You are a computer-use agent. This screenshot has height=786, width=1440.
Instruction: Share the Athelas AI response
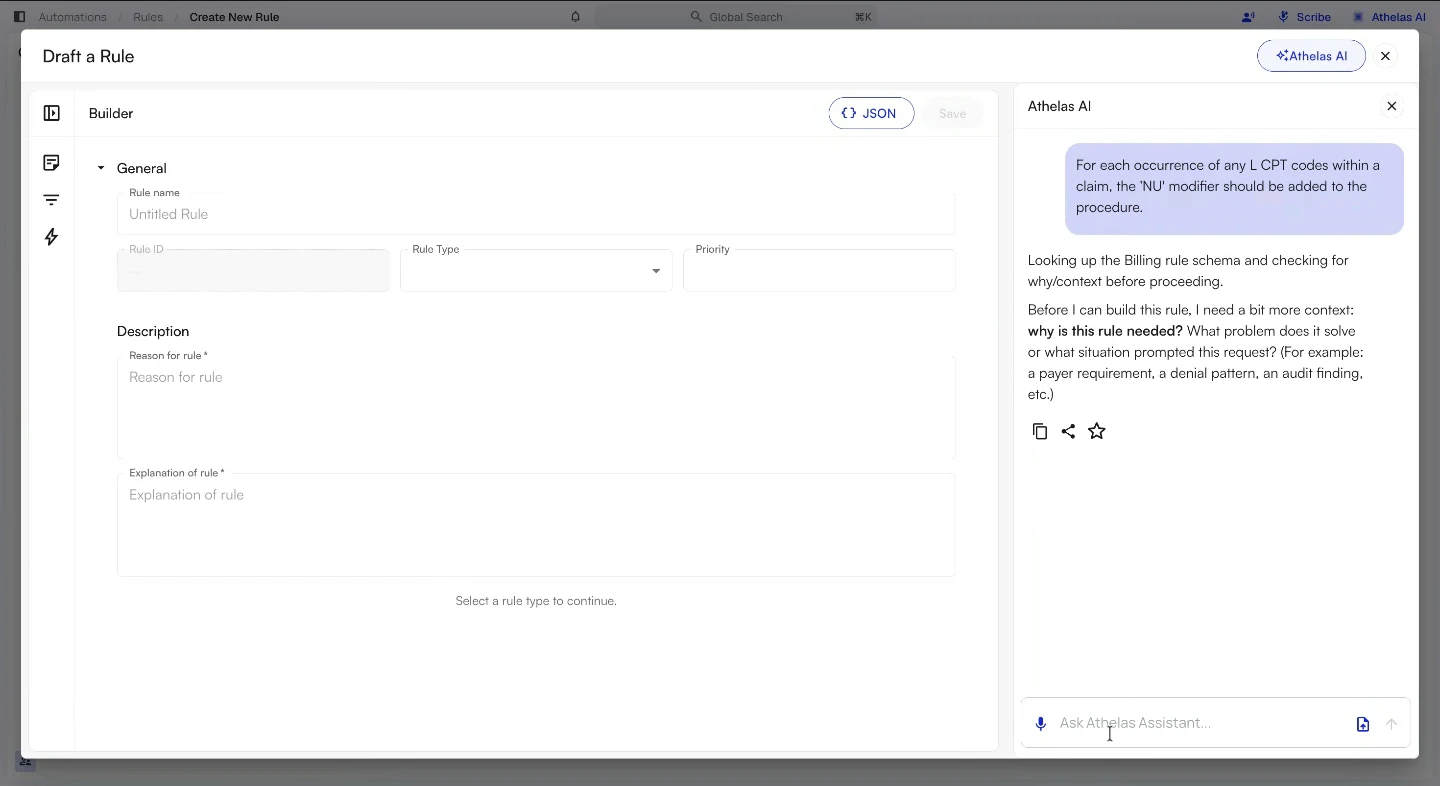1068,431
